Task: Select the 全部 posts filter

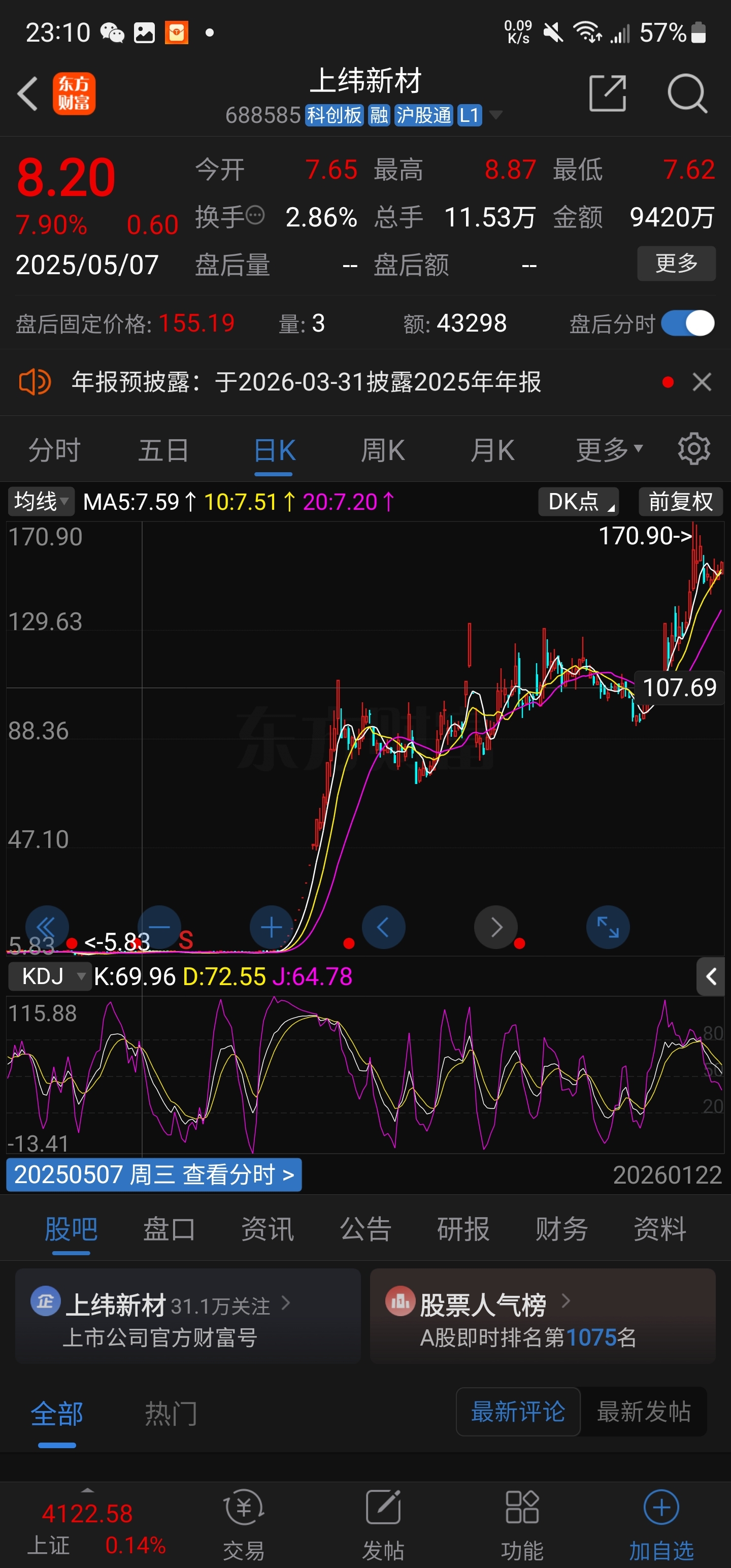Action: point(57,1414)
